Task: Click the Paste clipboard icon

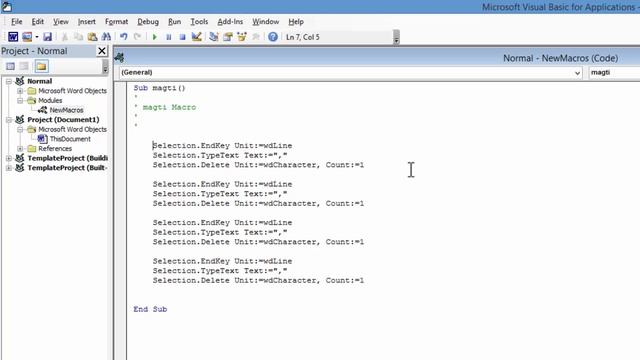Action: point(92,37)
